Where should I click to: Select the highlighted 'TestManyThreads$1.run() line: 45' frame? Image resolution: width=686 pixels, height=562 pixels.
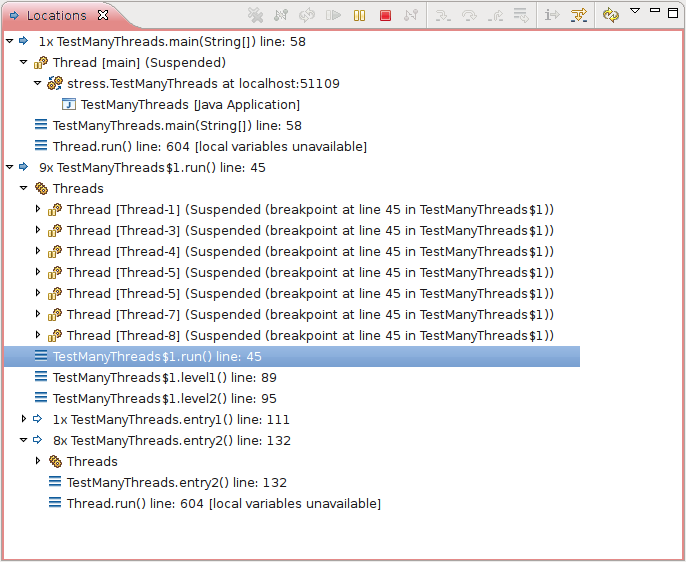pyautogui.click(x=292, y=356)
